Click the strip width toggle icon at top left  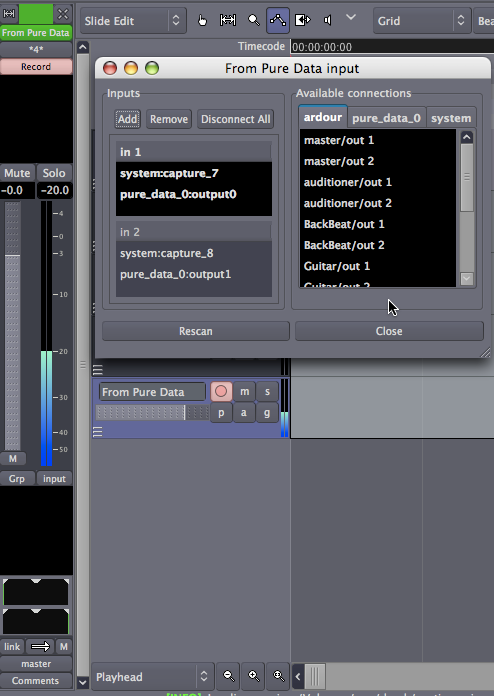tap(9, 13)
